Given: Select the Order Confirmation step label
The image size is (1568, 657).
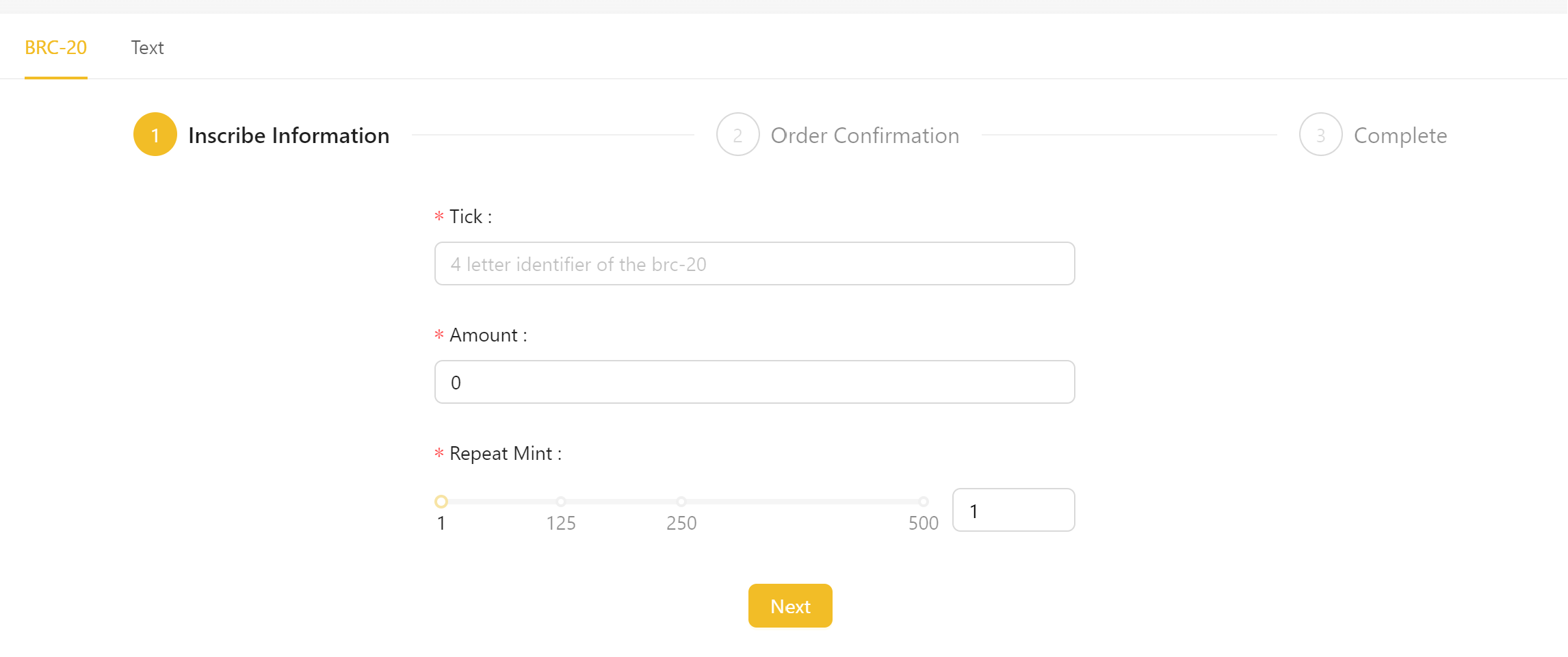Looking at the screenshot, I should (865, 136).
